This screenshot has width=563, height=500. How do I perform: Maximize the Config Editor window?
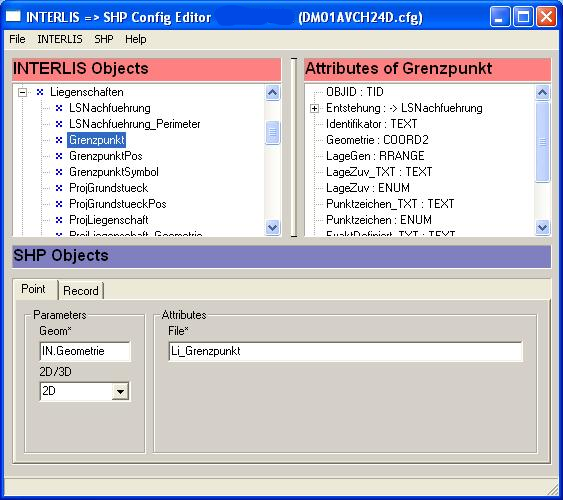(523, 17)
